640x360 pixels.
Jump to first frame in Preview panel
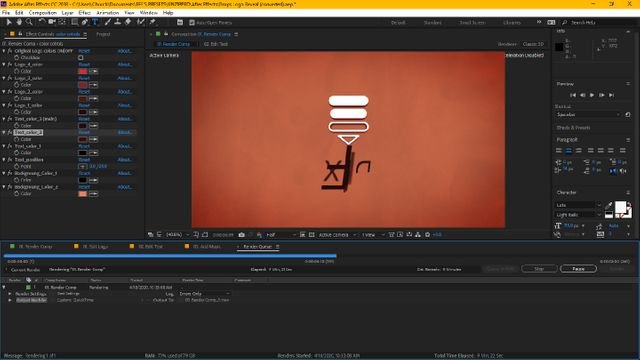[573, 95]
